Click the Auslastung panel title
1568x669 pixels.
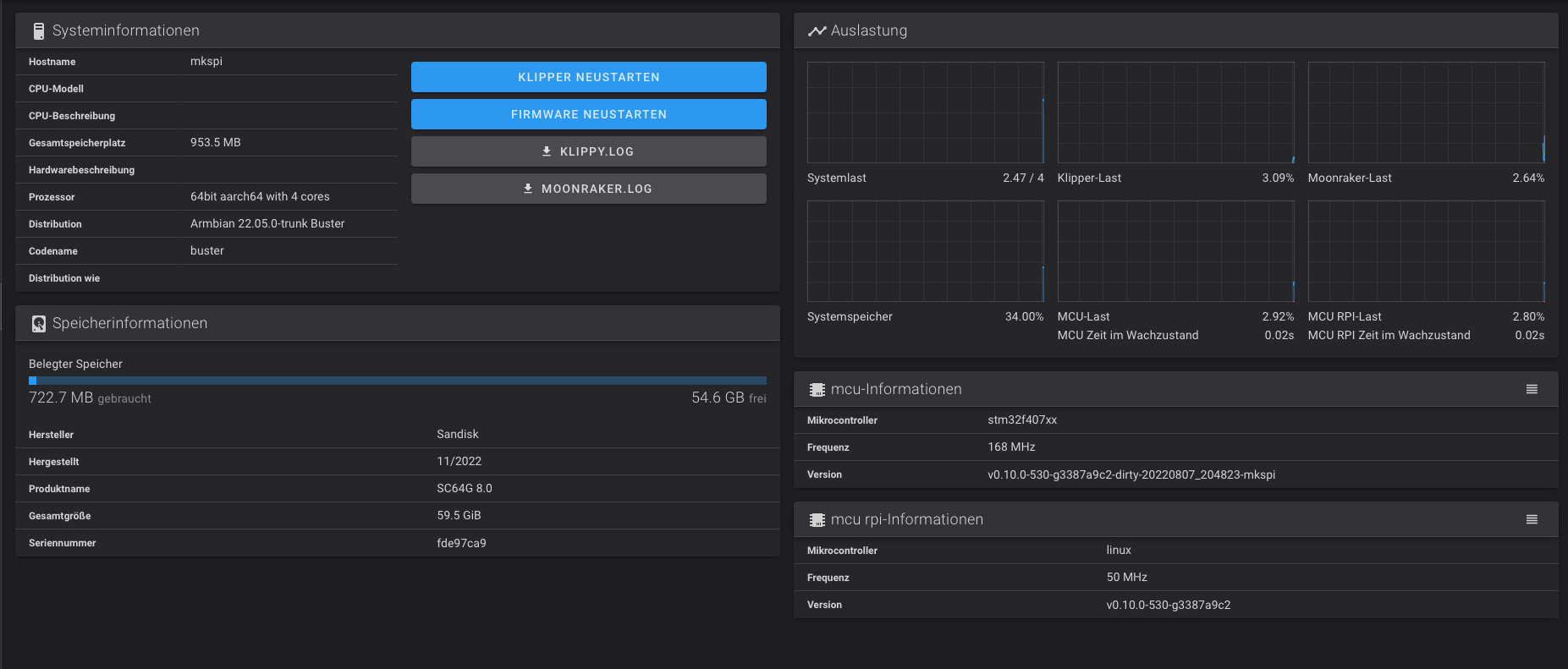[x=869, y=30]
